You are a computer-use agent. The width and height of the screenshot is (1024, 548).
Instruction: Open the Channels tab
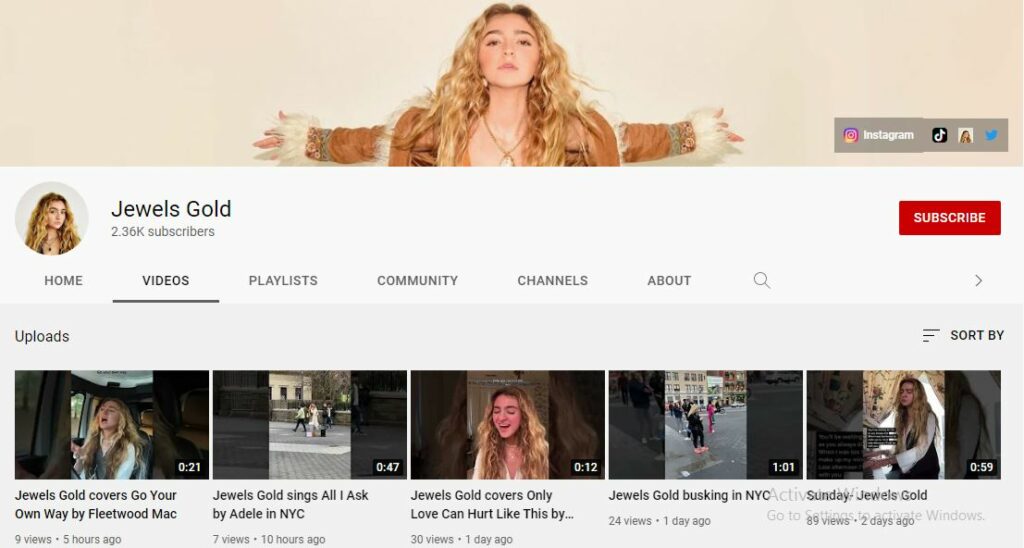click(552, 281)
